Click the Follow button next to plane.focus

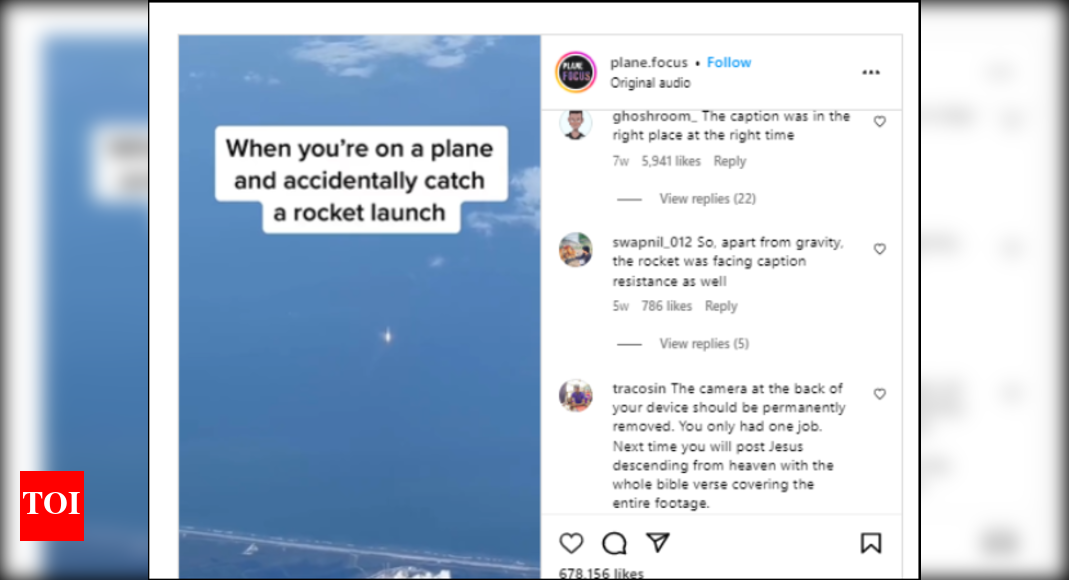coord(729,62)
